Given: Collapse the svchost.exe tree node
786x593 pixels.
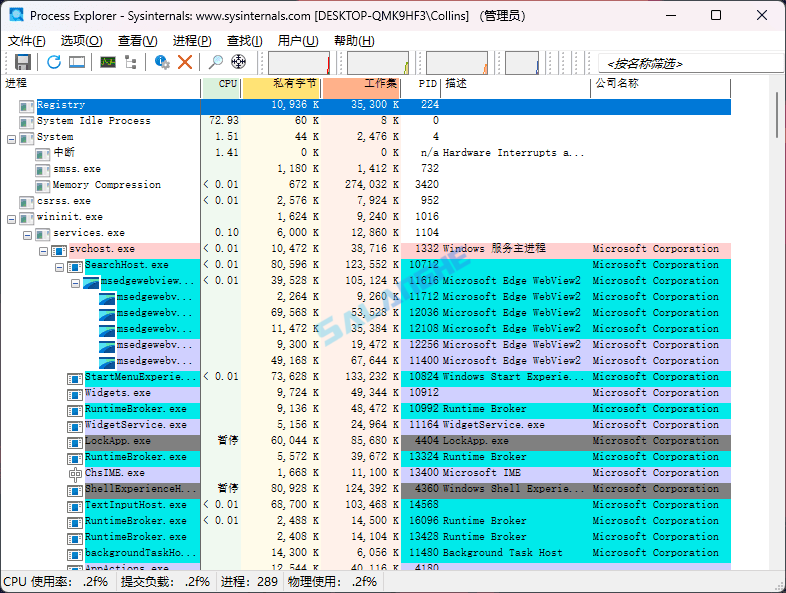Looking at the screenshot, I should click(44, 252).
